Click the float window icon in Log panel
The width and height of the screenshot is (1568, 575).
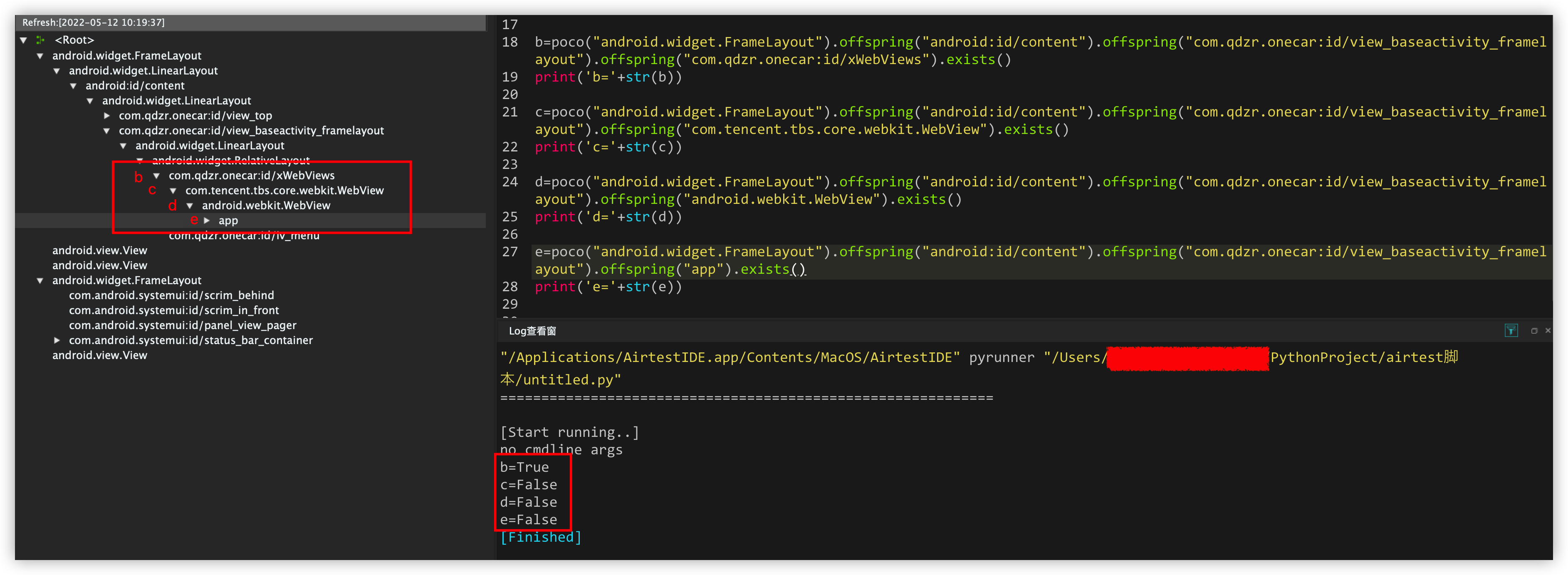(x=1534, y=331)
